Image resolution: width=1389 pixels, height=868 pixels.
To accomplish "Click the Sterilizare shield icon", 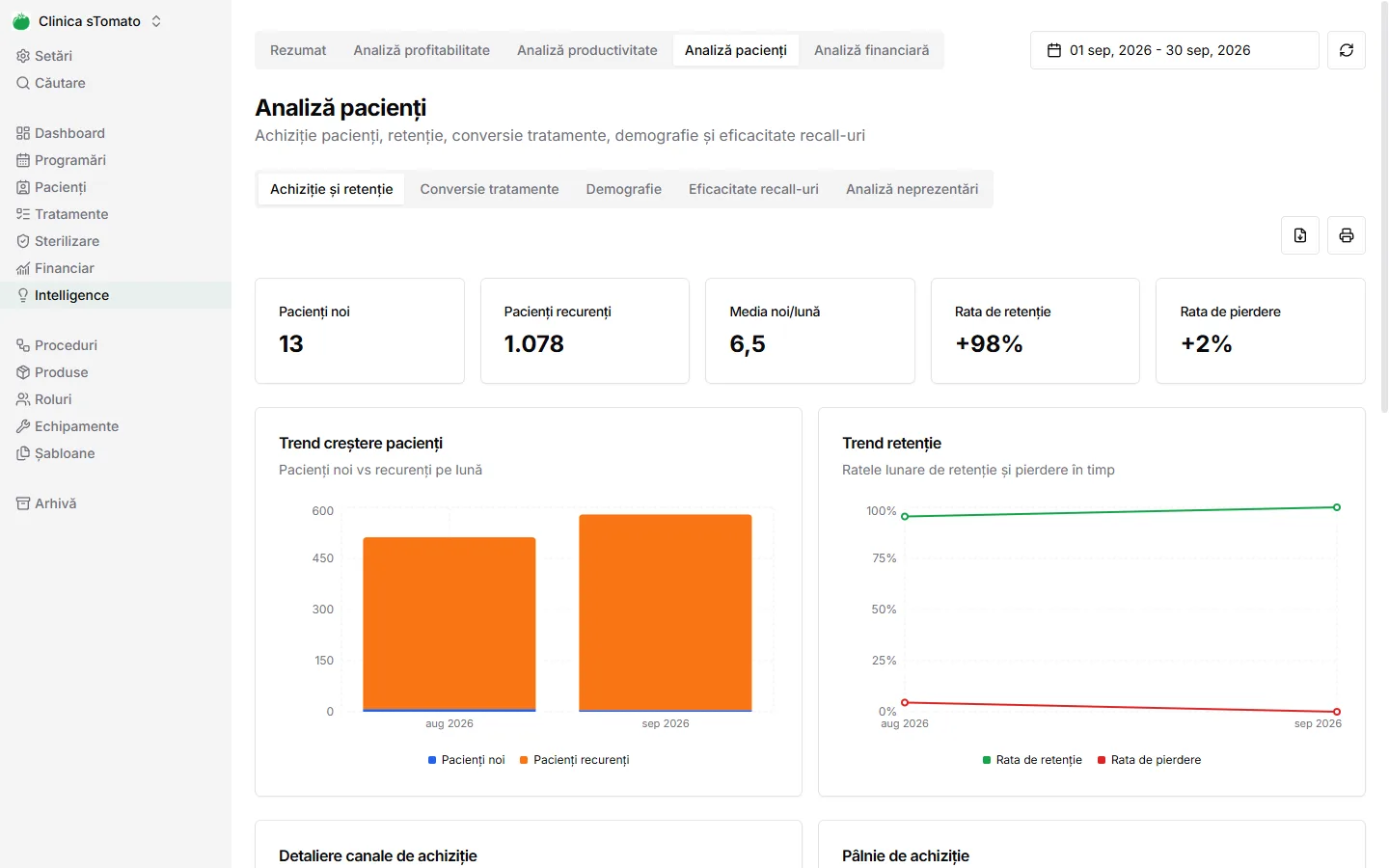I will click(x=23, y=241).
